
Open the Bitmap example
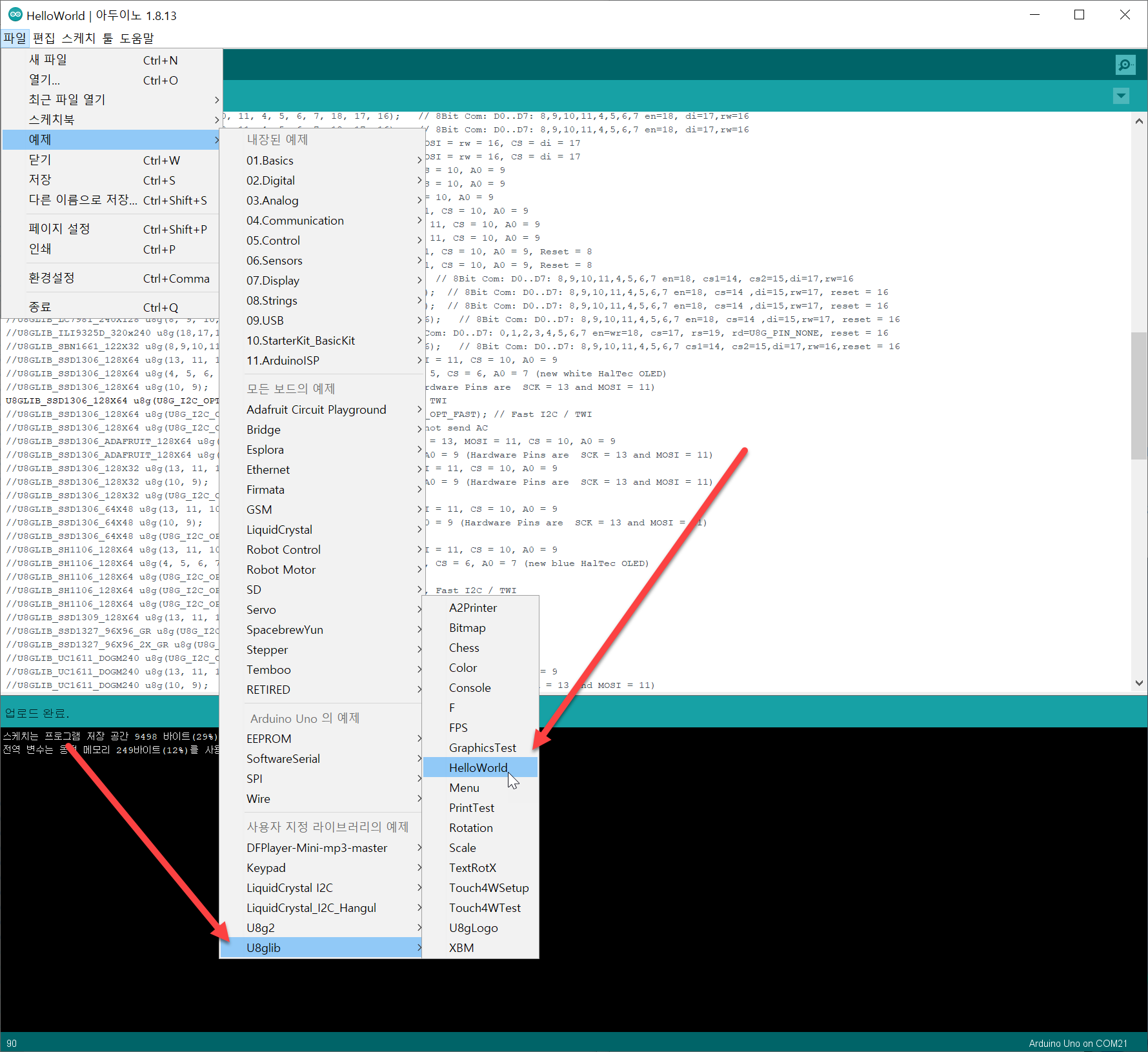pos(480,628)
